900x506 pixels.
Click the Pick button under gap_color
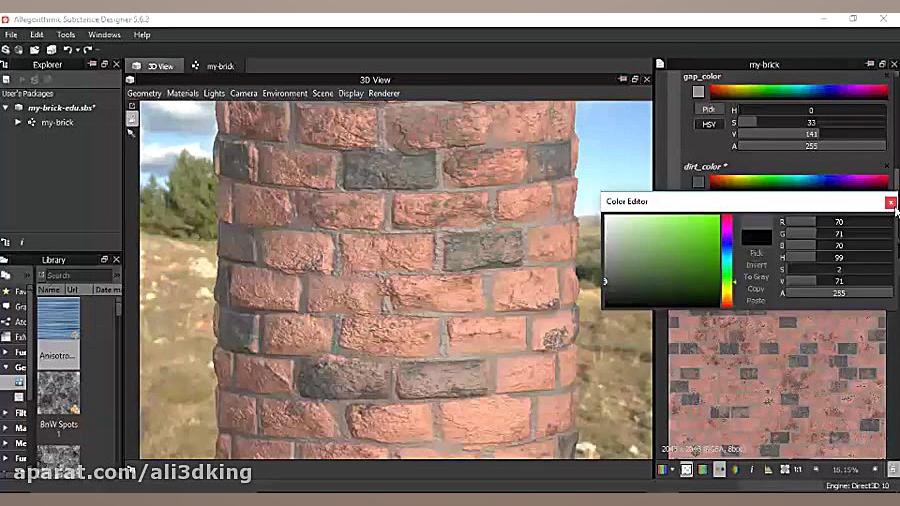[x=709, y=109]
